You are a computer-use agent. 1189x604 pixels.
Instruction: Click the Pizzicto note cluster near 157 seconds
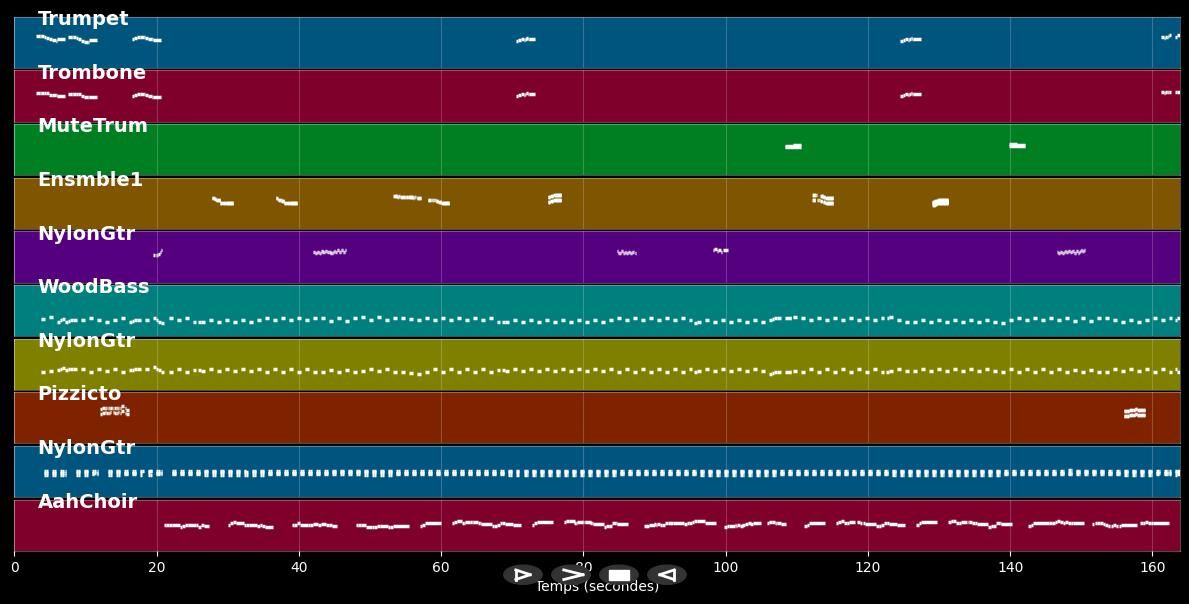(x=1134, y=412)
